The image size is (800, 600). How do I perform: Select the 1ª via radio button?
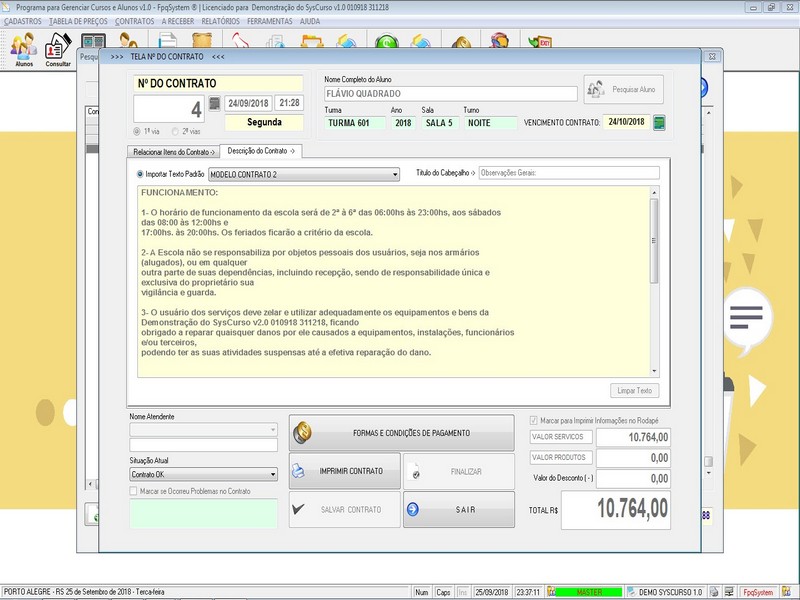(137, 132)
